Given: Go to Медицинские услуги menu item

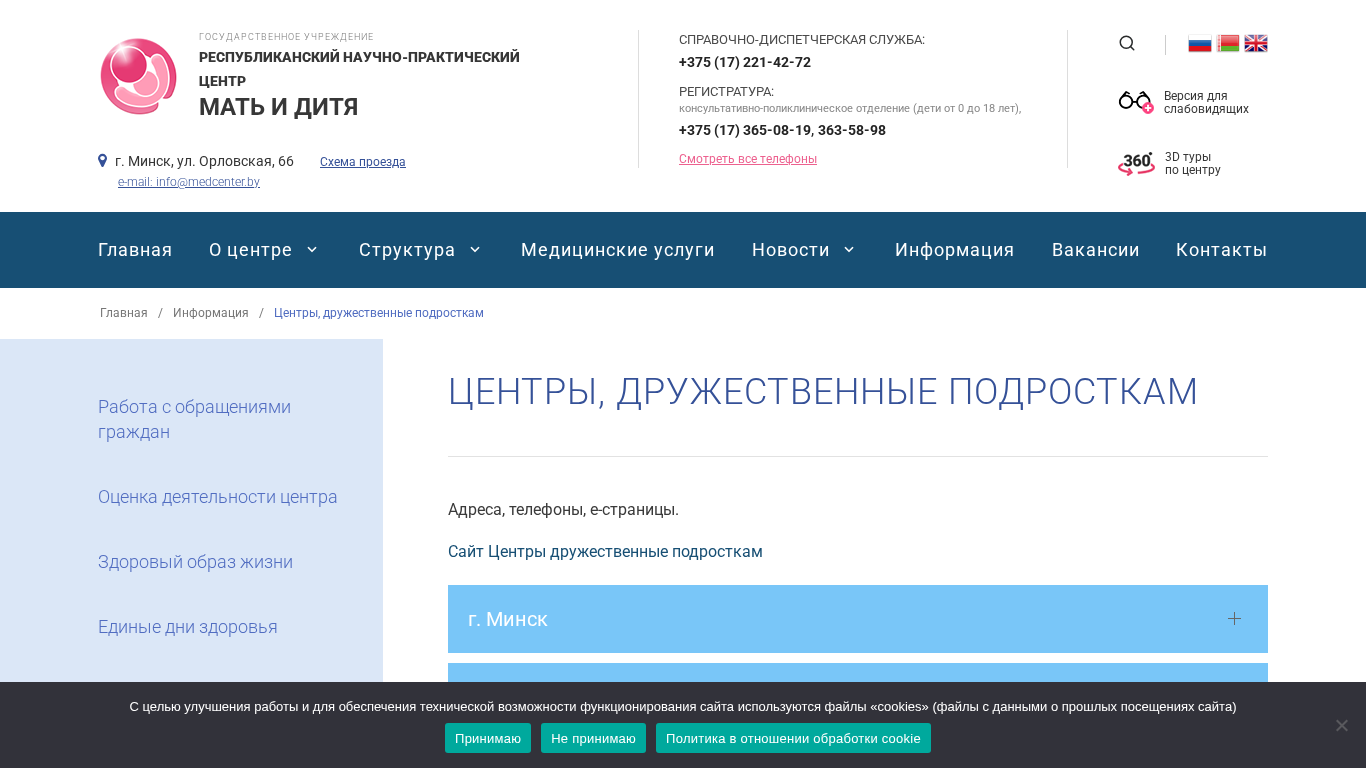Looking at the screenshot, I should pyautogui.click(x=617, y=250).
